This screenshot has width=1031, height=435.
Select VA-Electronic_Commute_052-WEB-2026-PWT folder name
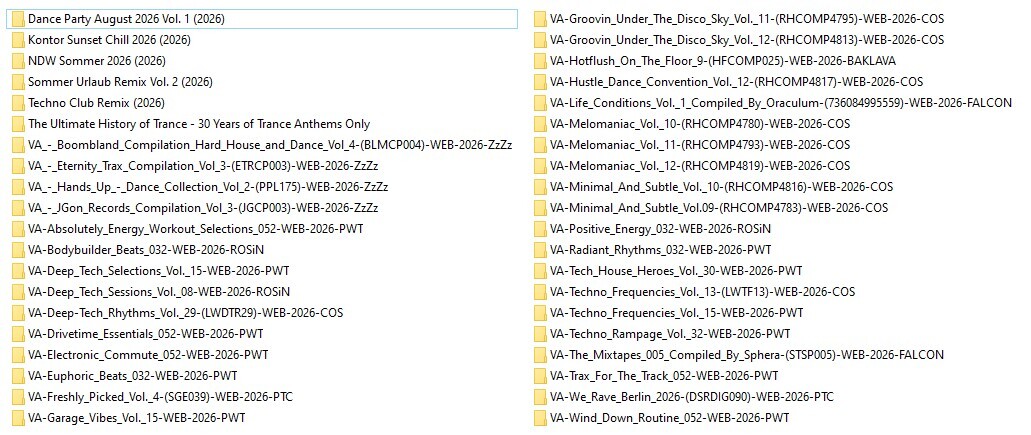pyautogui.click(x=148, y=355)
